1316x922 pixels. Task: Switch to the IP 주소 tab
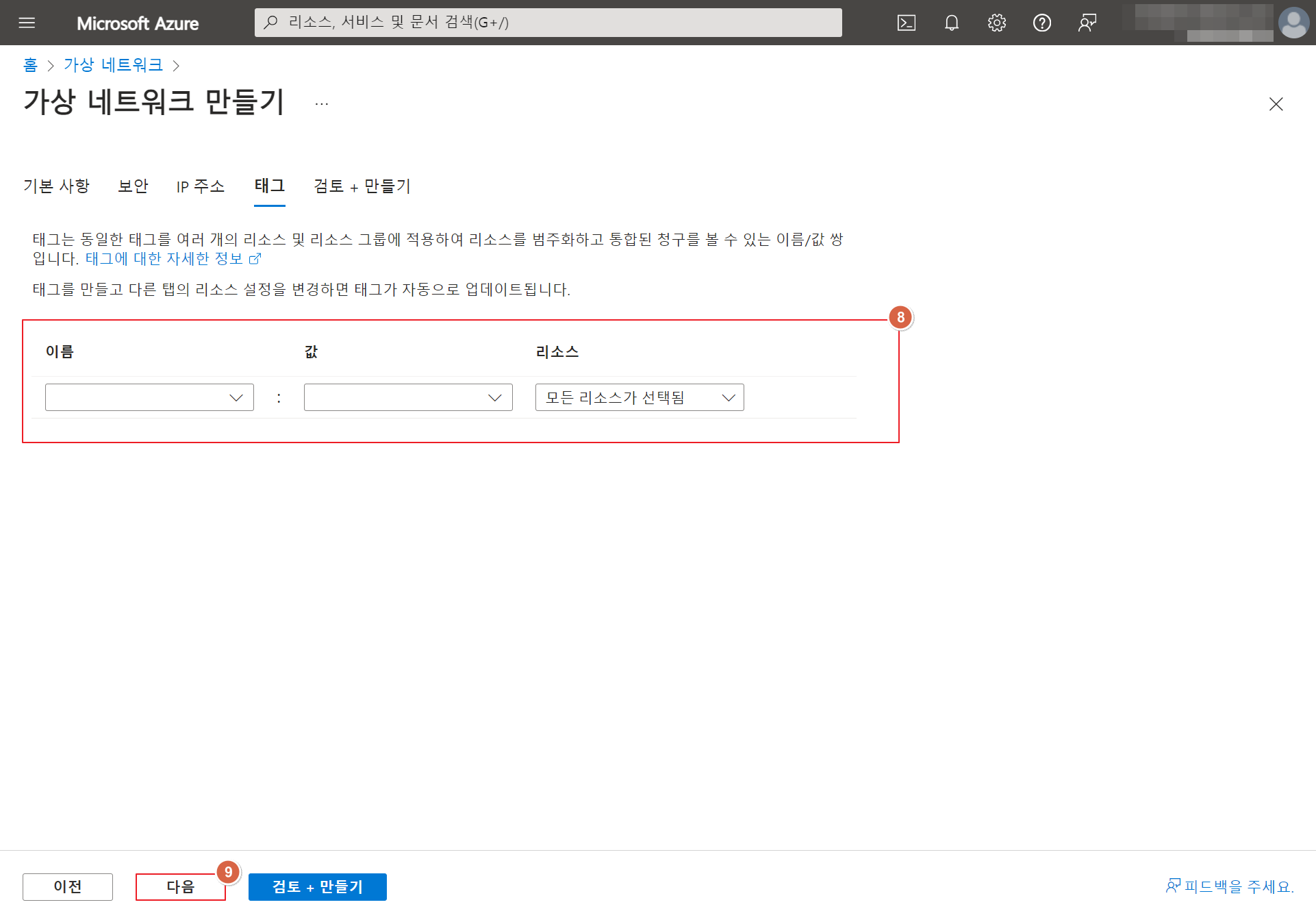tap(200, 186)
